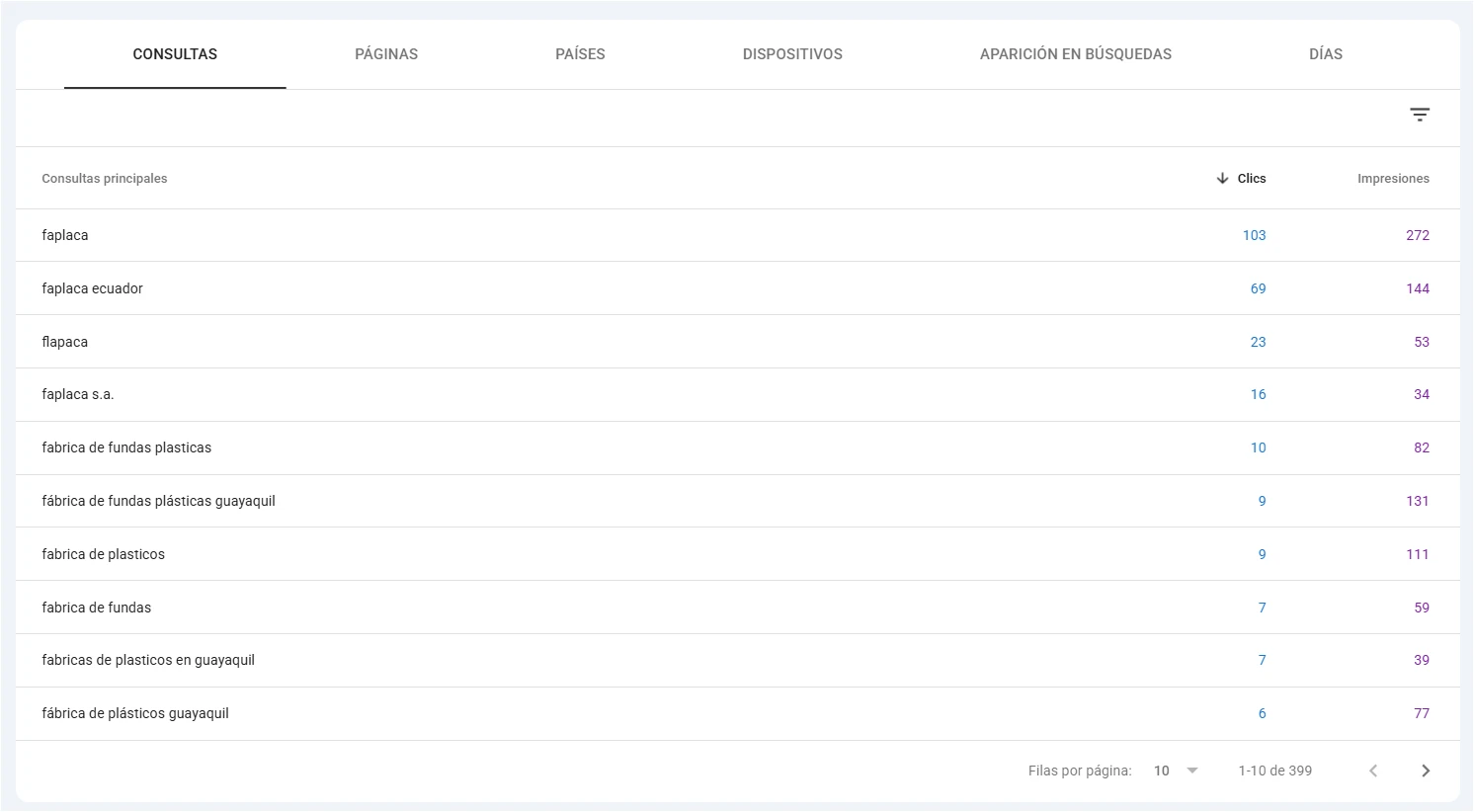Click the Consultas principales column header

point(105,179)
